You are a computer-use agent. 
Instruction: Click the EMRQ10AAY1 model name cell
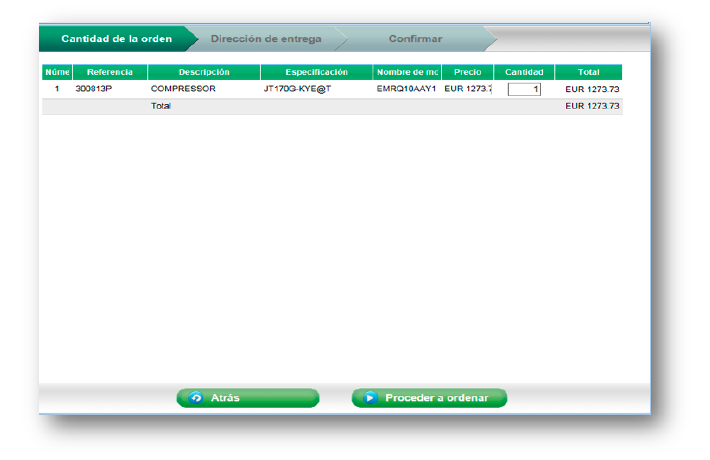tap(406, 89)
